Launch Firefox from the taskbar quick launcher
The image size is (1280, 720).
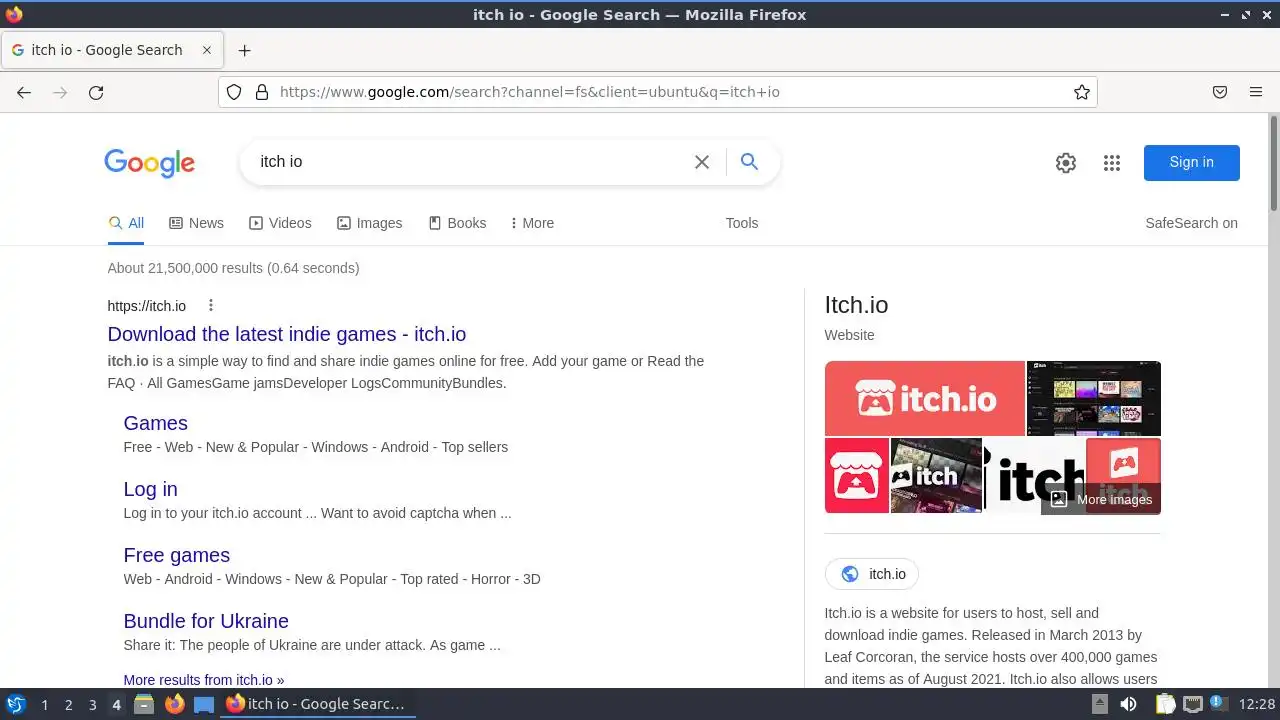174,705
